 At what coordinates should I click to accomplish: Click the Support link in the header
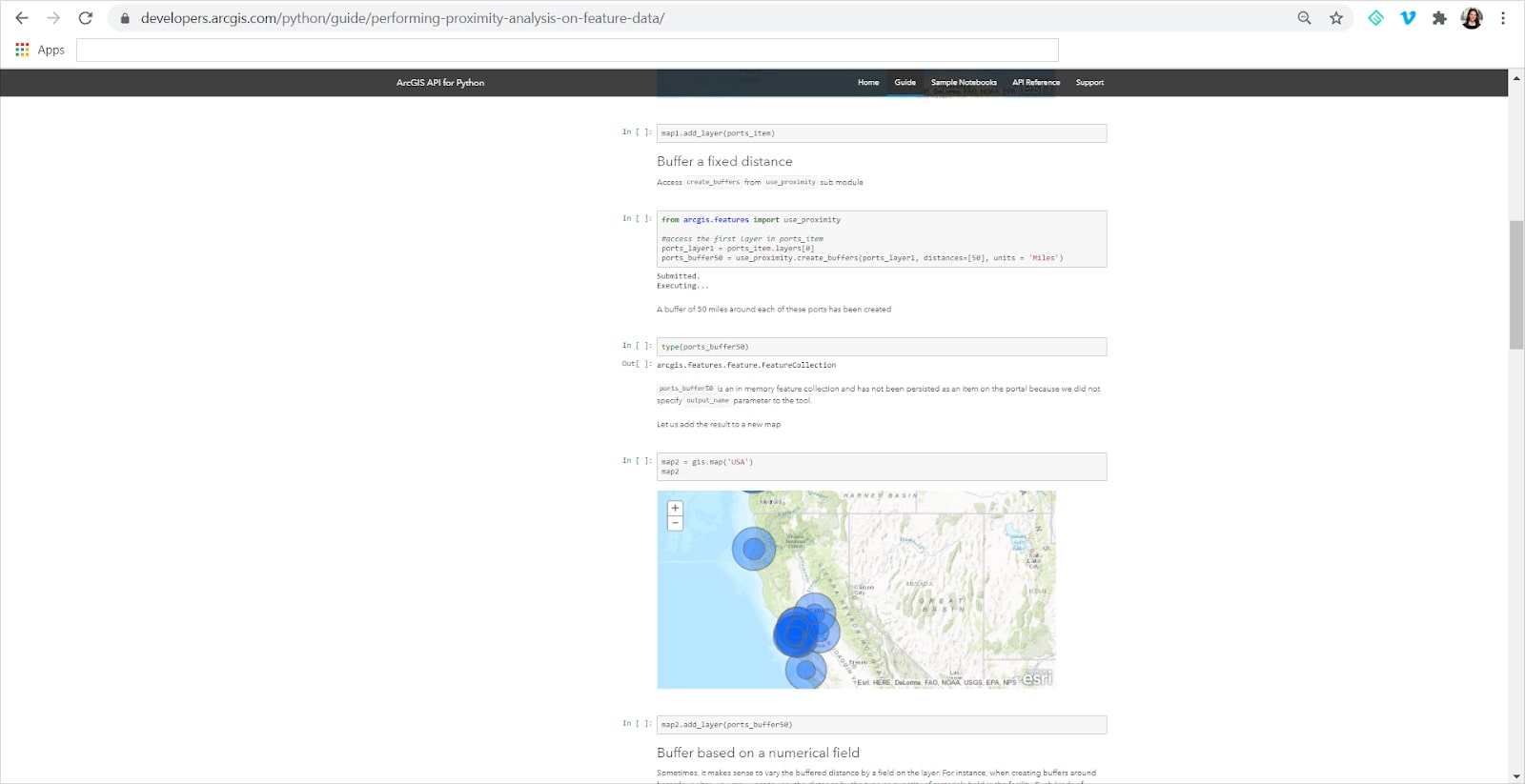click(1089, 83)
